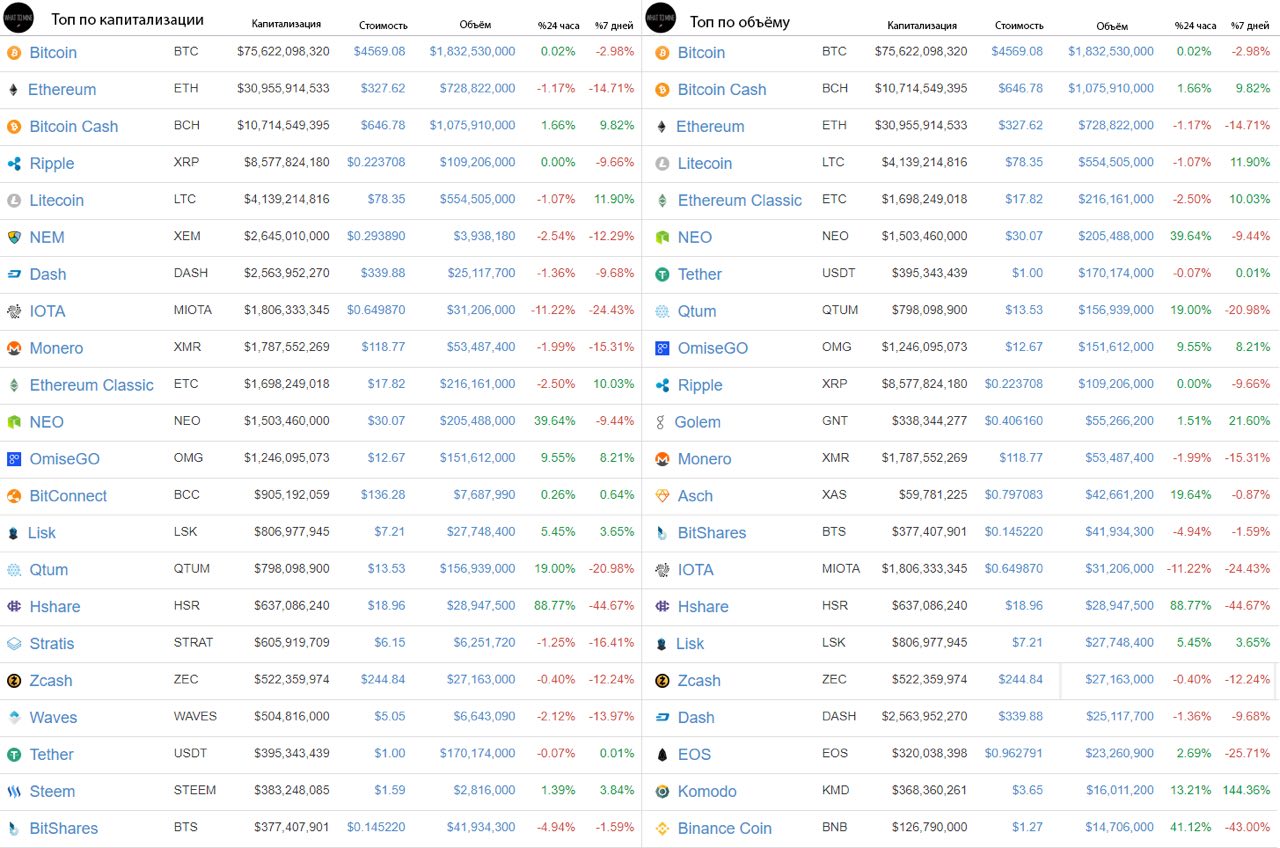
Task: Click the logo beside Топ по объёму
Action: [661, 18]
